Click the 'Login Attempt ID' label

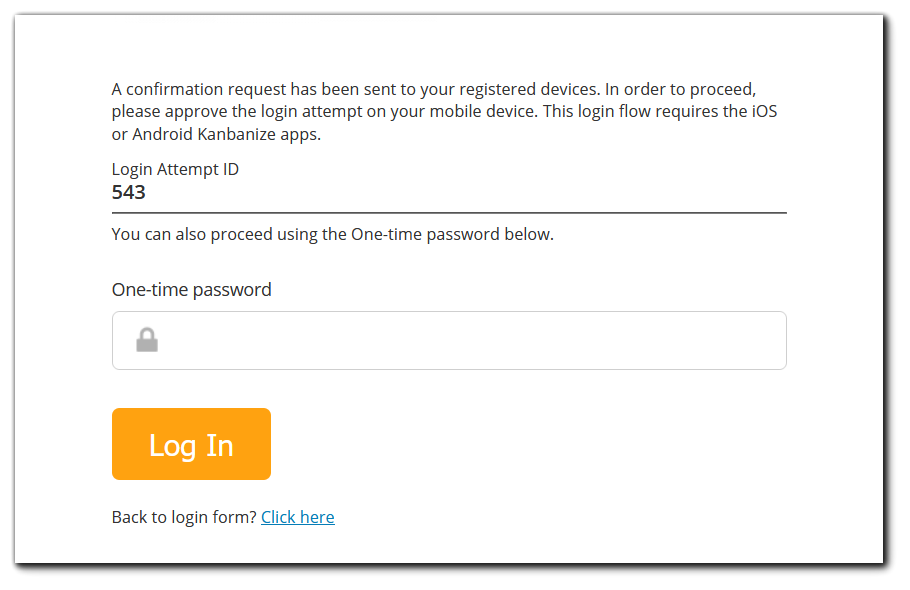(175, 169)
